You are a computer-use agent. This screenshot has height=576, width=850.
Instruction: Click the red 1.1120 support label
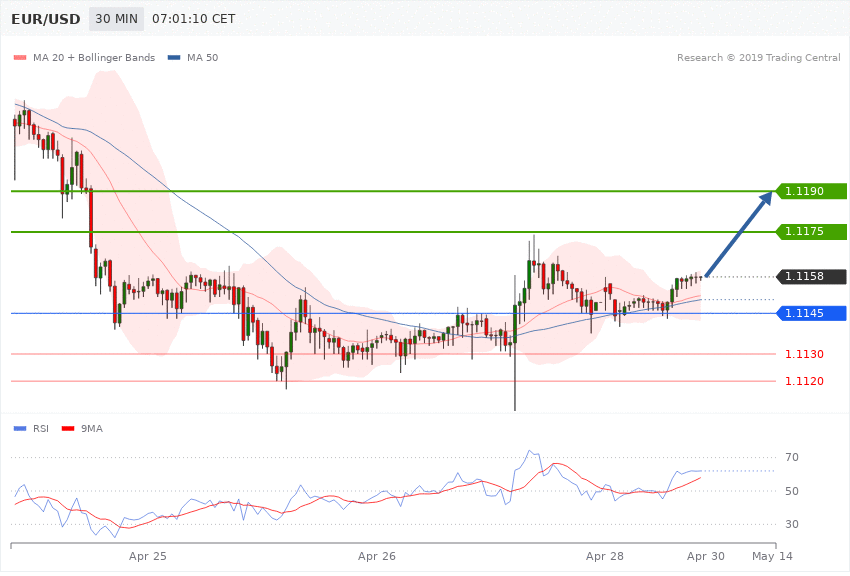pos(804,381)
